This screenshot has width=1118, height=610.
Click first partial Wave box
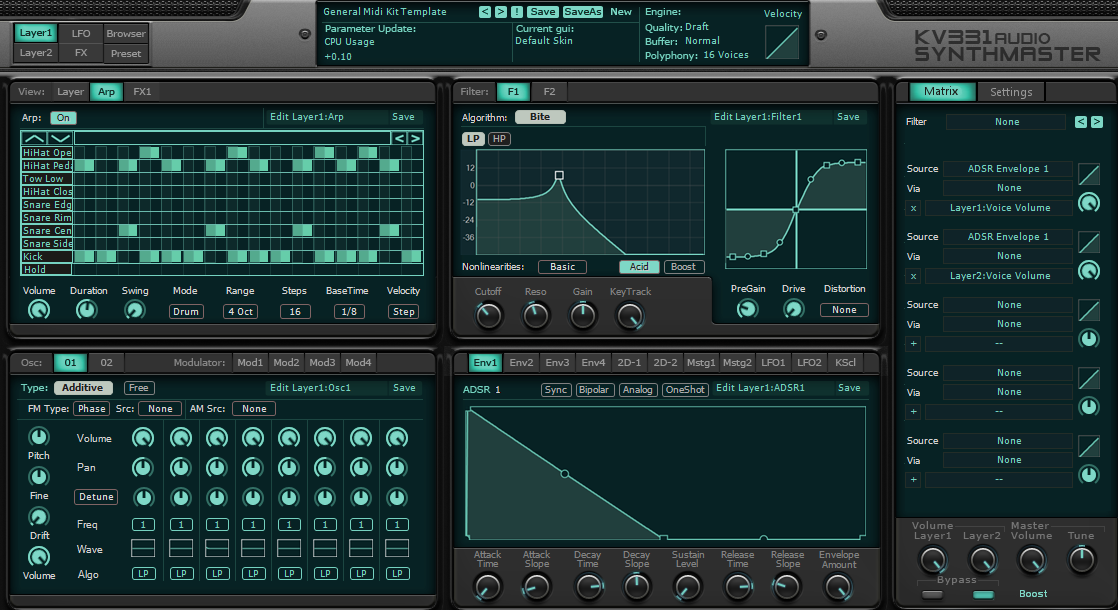click(143, 548)
